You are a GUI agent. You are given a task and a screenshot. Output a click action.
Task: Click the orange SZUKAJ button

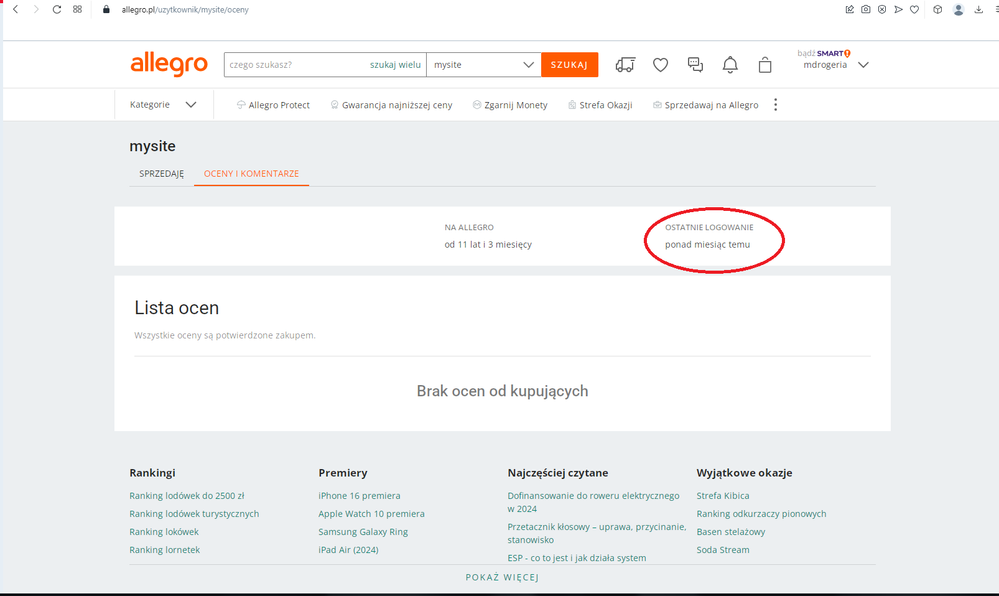click(x=570, y=64)
